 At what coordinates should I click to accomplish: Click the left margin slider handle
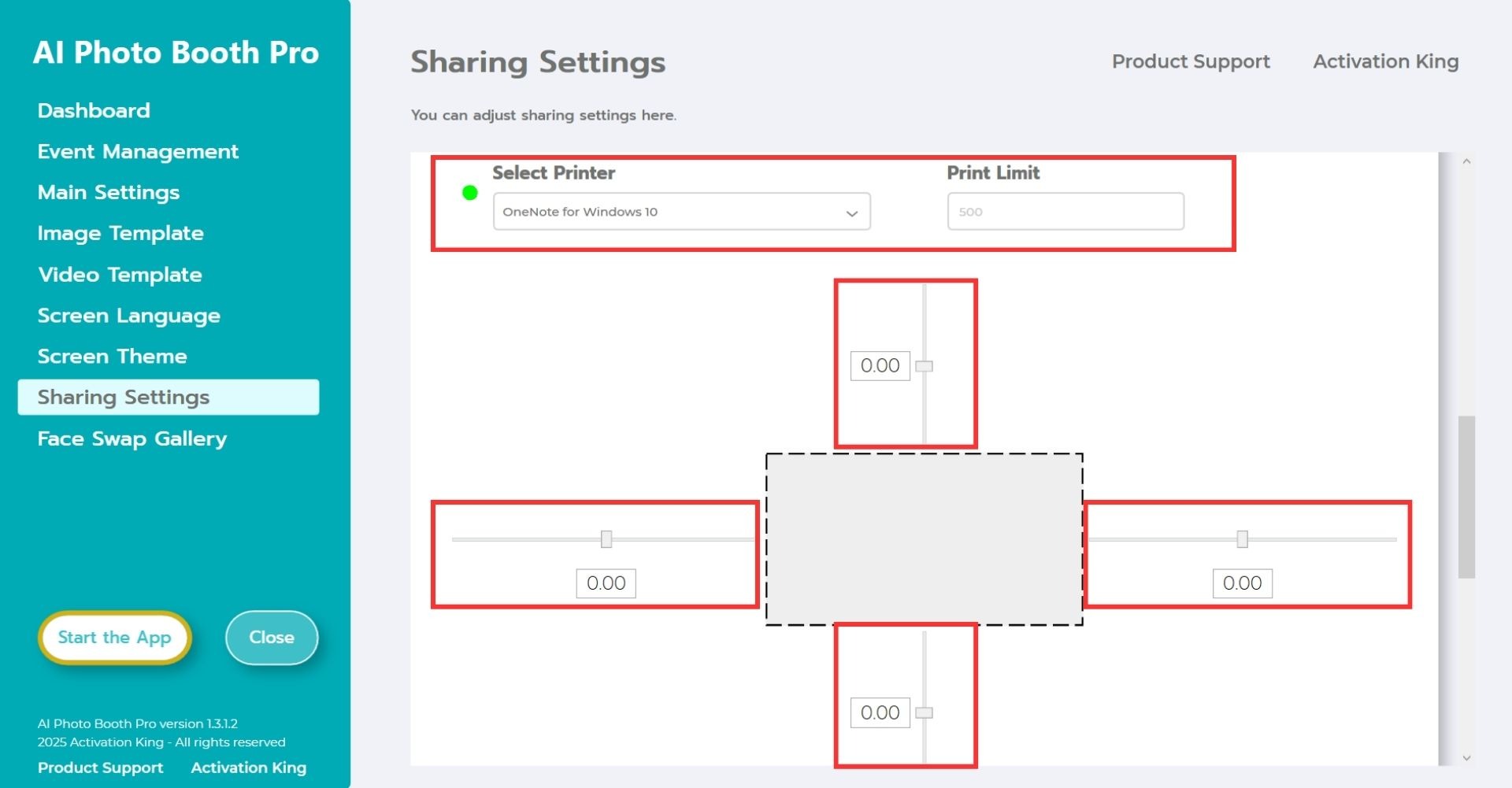[x=606, y=539]
